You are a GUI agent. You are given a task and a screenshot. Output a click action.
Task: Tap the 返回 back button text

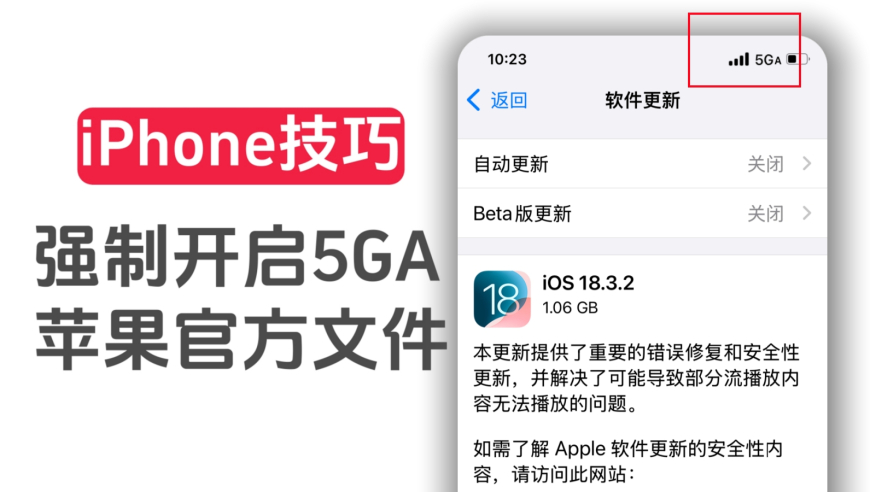click(x=508, y=100)
